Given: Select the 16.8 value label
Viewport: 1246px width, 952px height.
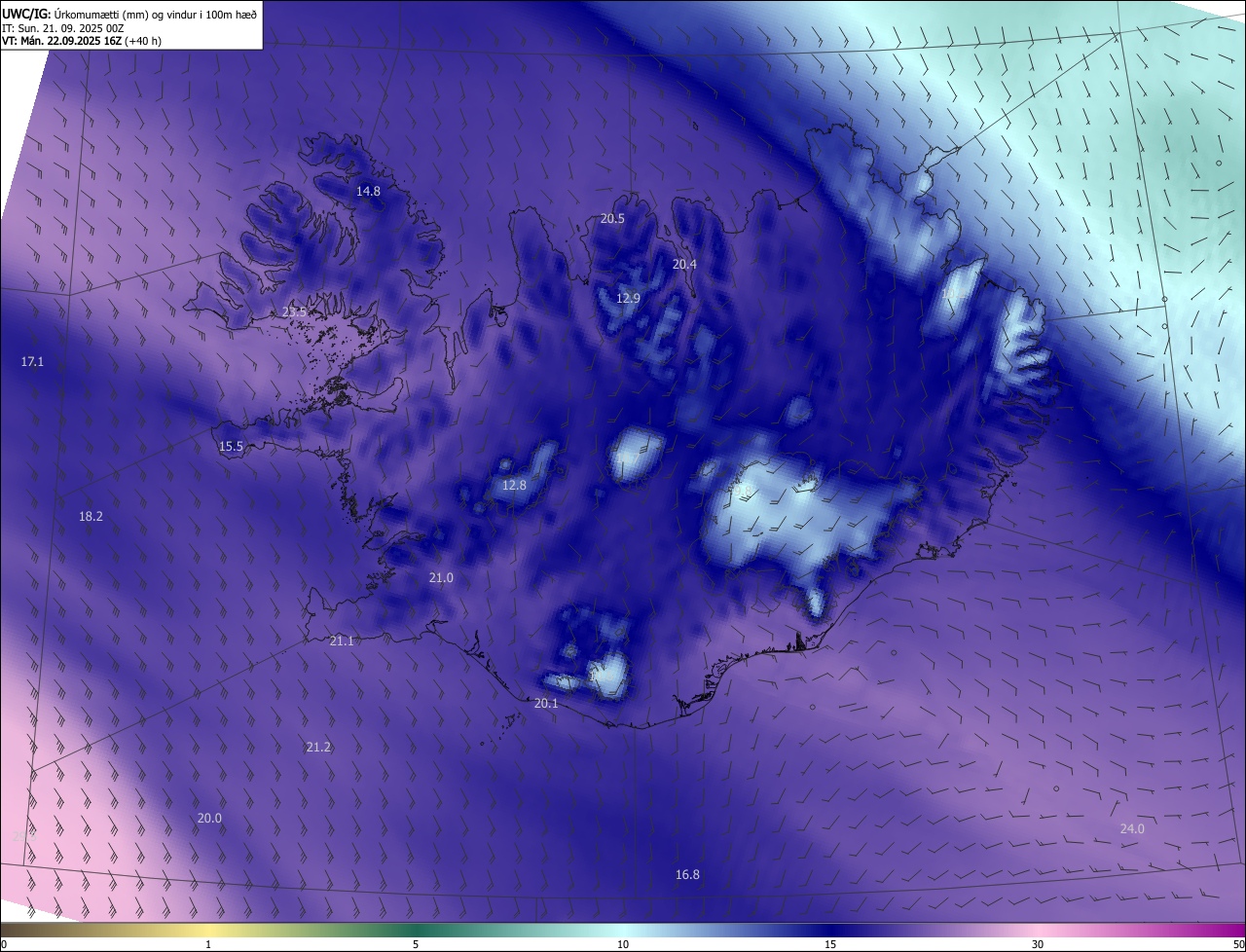Looking at the screenshot, I should [687, 875].
